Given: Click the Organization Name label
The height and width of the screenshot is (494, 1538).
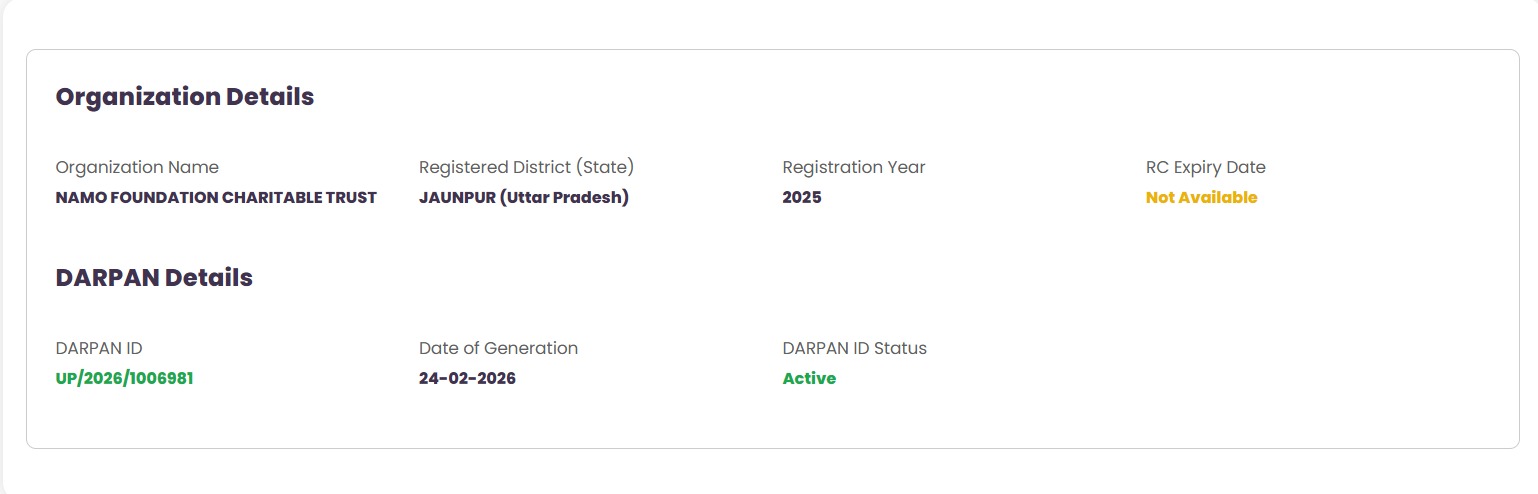Looking at the screenshot, I should pos(137,167).
